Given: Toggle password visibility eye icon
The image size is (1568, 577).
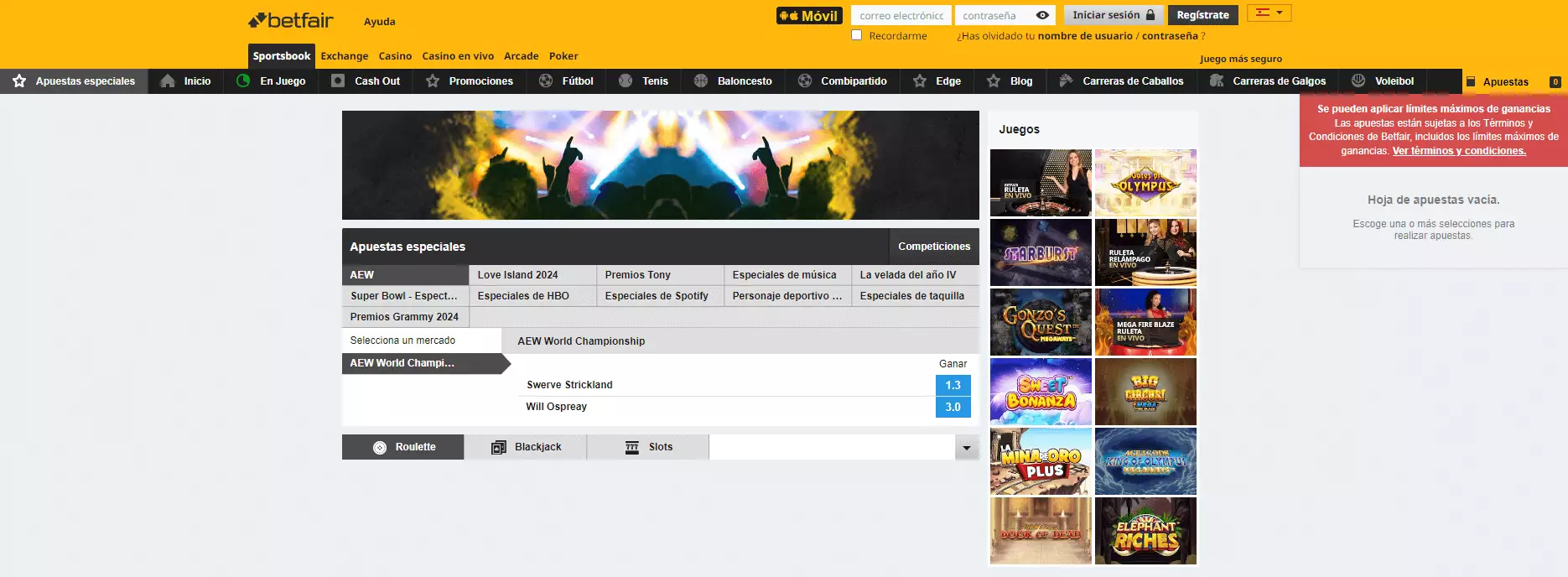Looking at the screenshot, I should point(1042,15).
